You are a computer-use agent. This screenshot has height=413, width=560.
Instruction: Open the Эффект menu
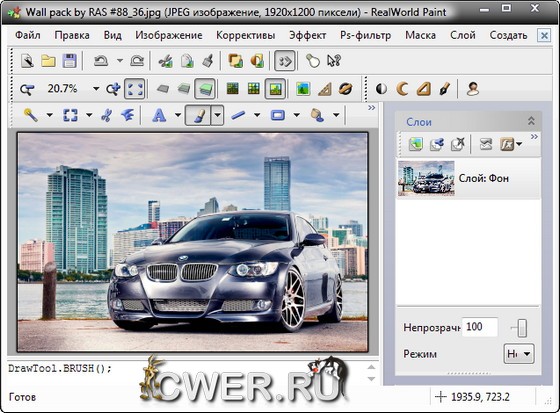(x=307, y=35)
